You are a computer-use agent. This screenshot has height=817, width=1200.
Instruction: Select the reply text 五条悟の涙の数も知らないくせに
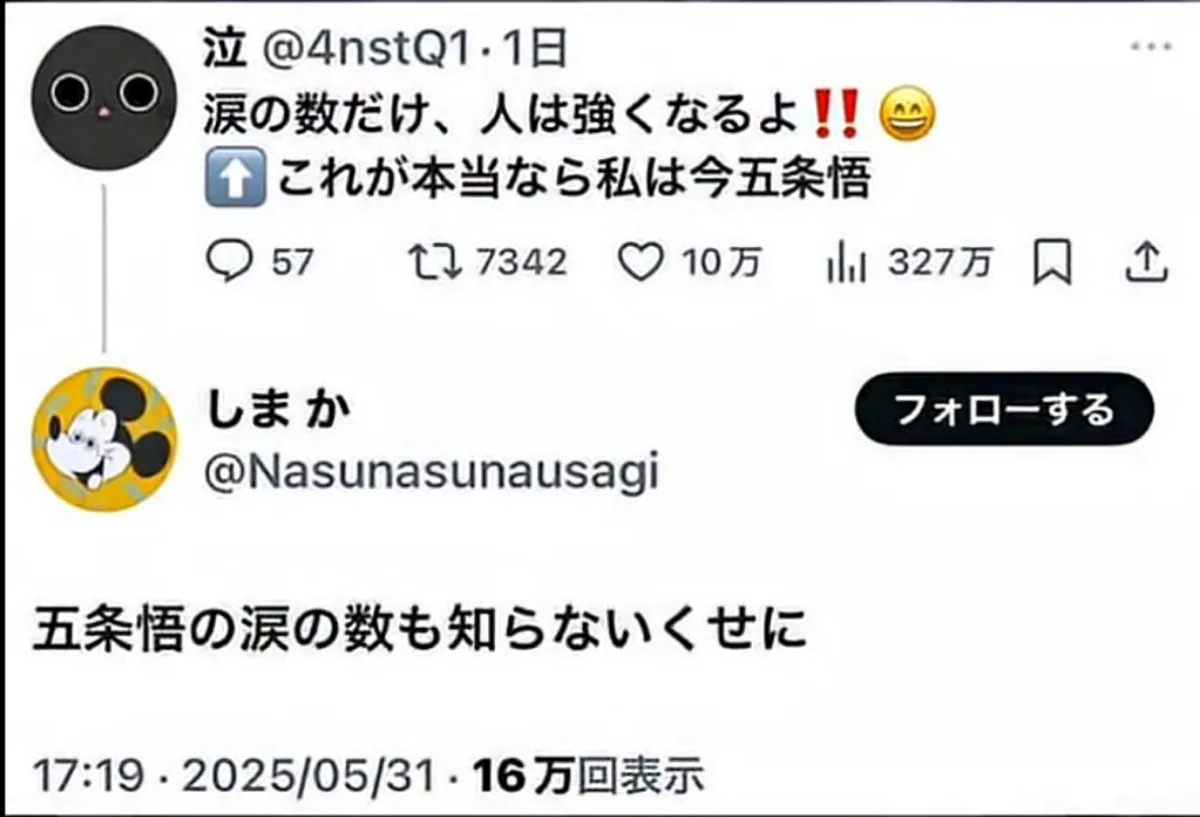tap(420, 632)
